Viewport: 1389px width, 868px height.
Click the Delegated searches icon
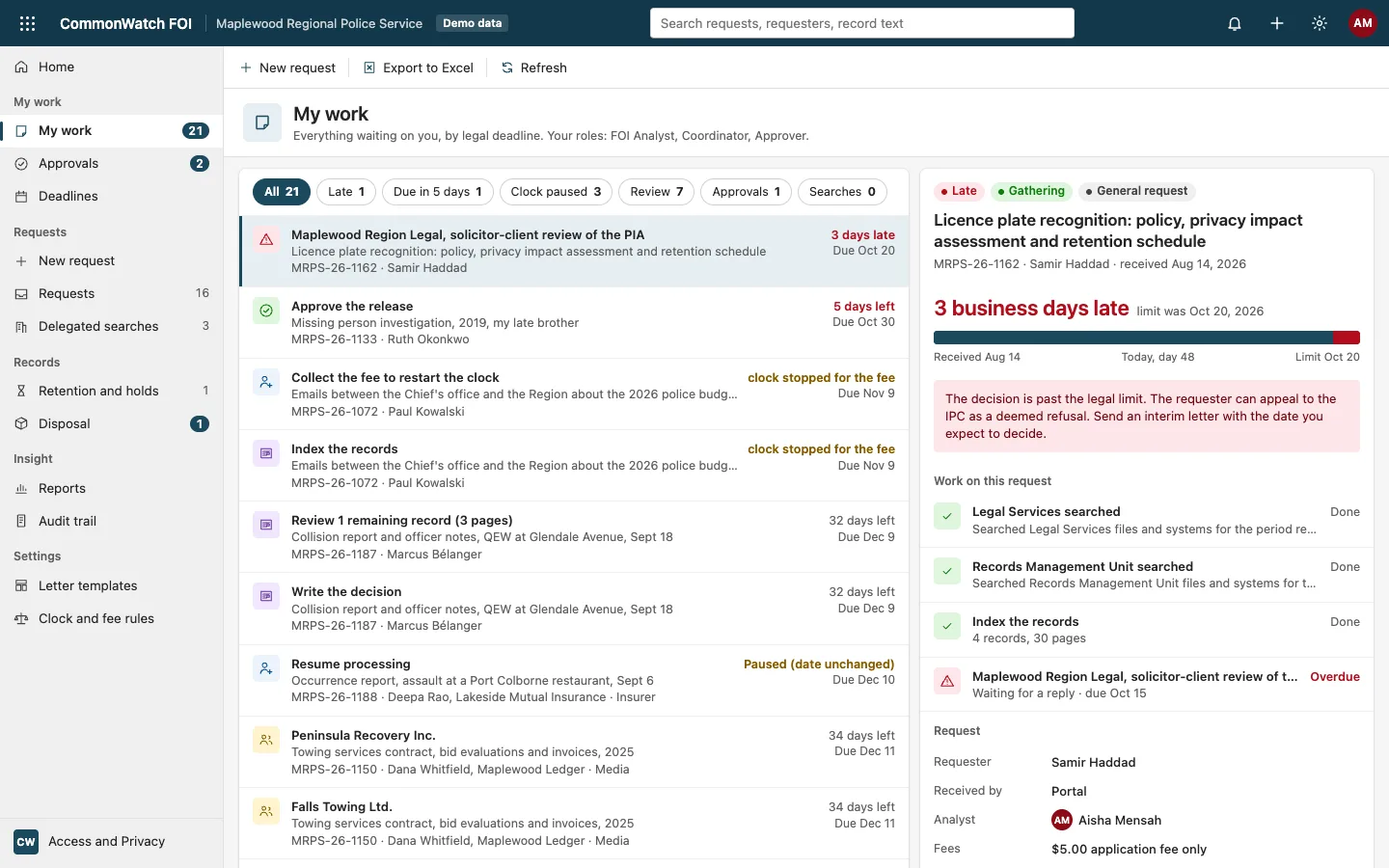point(21,327)
